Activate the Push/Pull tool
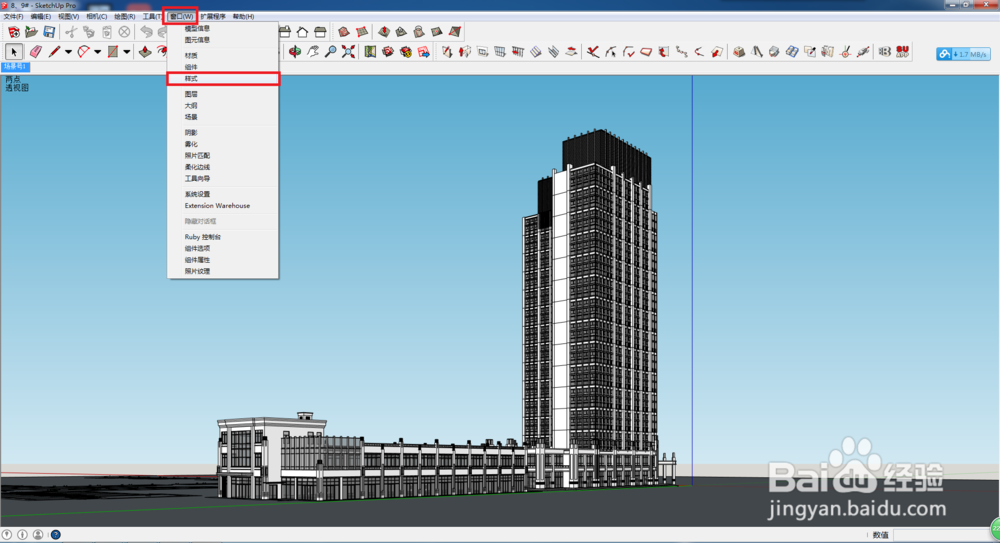 (145, 52)
